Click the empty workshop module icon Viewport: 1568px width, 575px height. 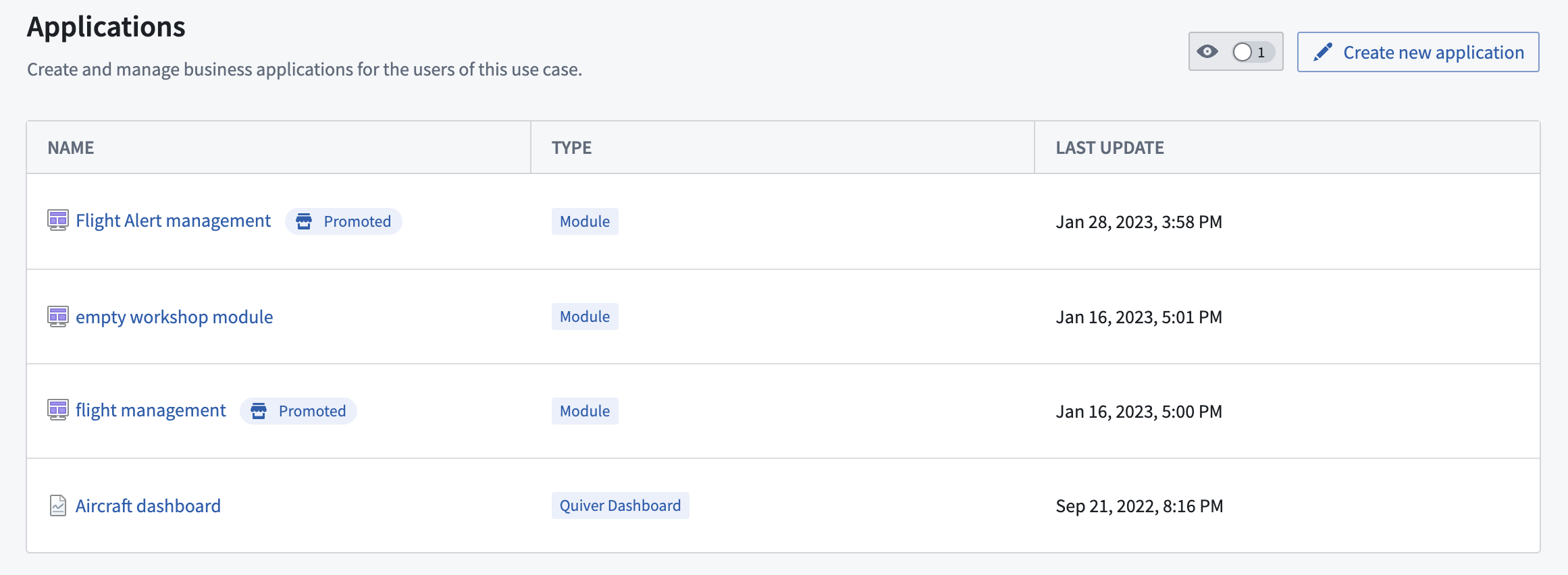(58, 317)
